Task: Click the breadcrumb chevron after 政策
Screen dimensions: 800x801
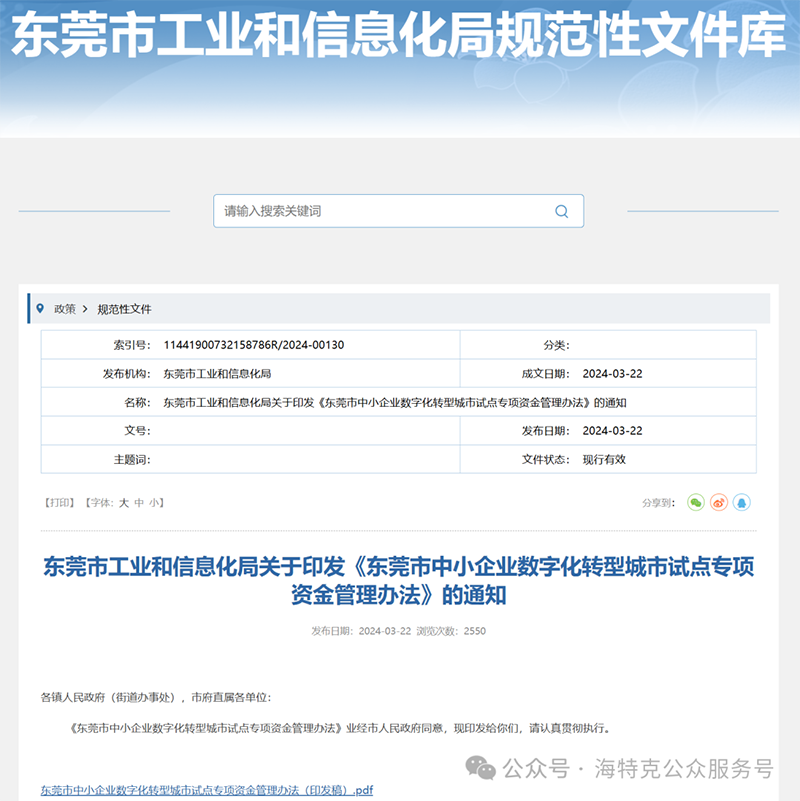Action: [x=86, y=309]
